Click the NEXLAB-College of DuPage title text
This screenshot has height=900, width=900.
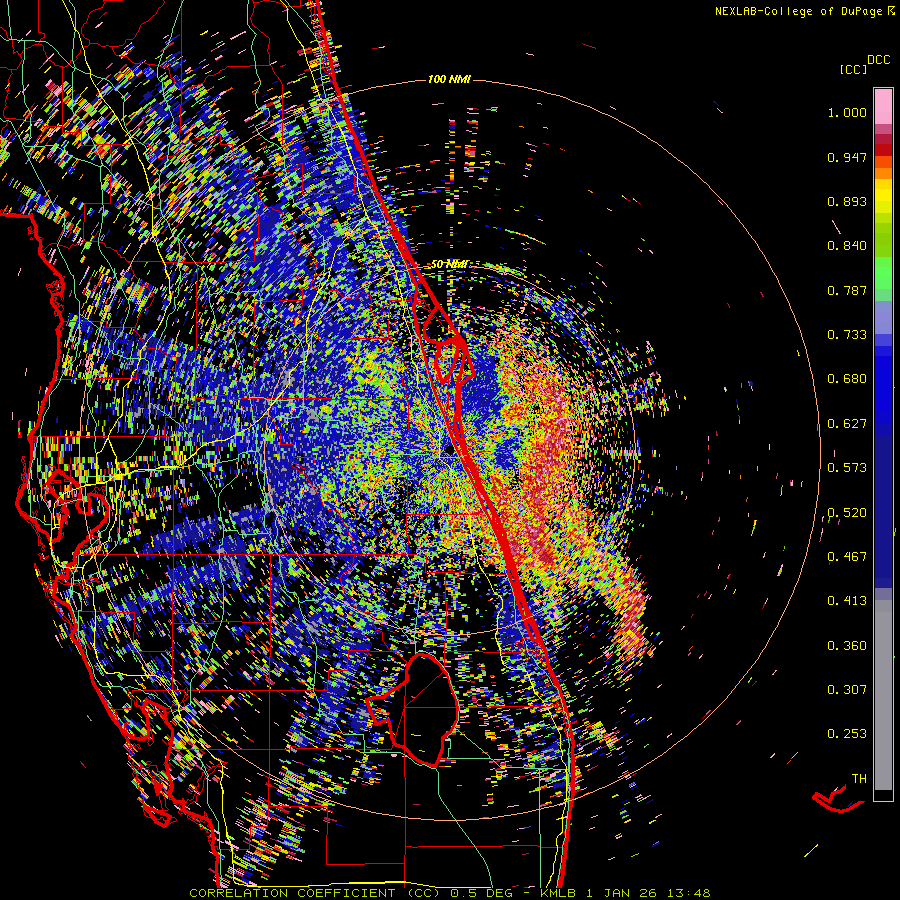click(804, 11)
